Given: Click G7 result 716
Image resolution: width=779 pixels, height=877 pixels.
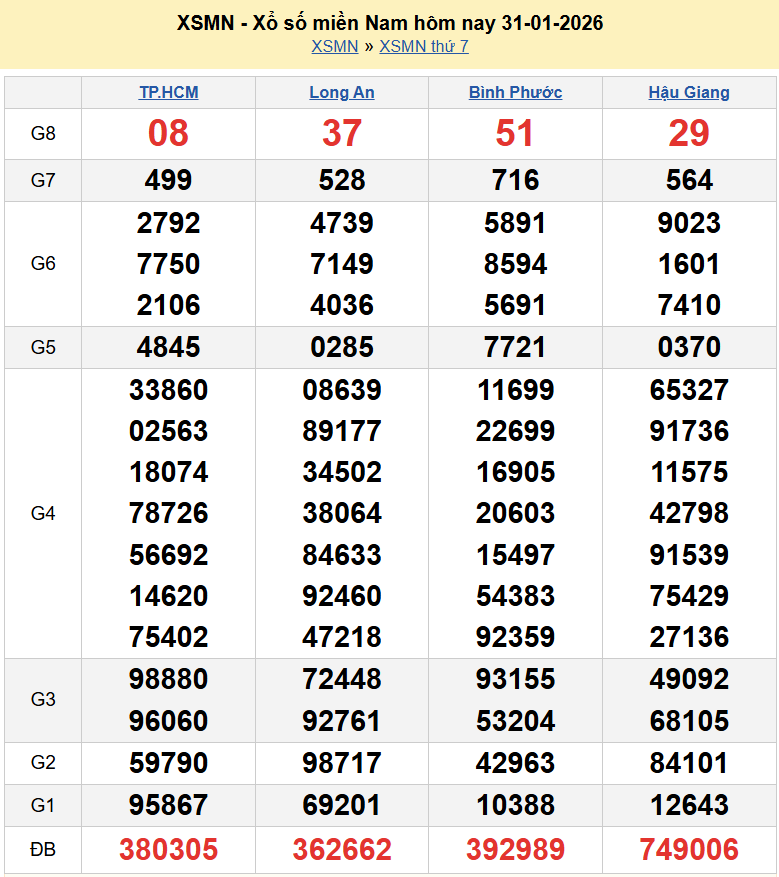Looking at the screenshot, I should 515,180.
